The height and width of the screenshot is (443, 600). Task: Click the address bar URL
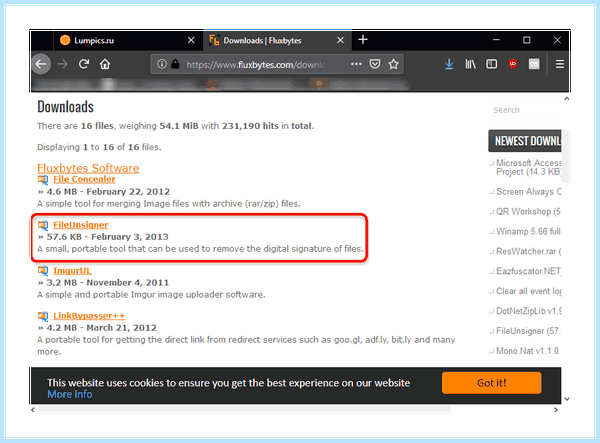(x=256, y=65)
